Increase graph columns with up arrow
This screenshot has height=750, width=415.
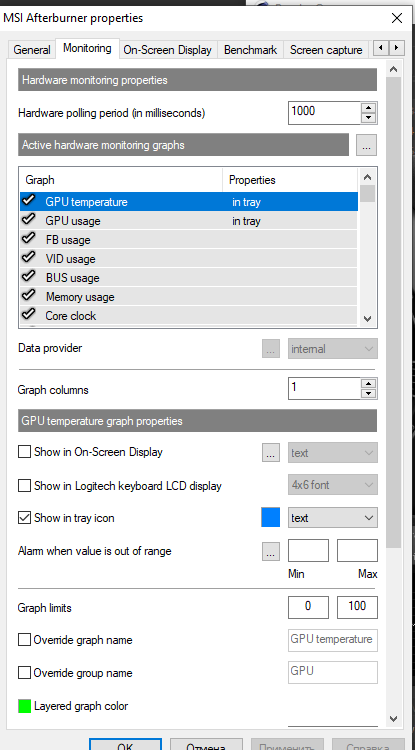coord(368,383)
